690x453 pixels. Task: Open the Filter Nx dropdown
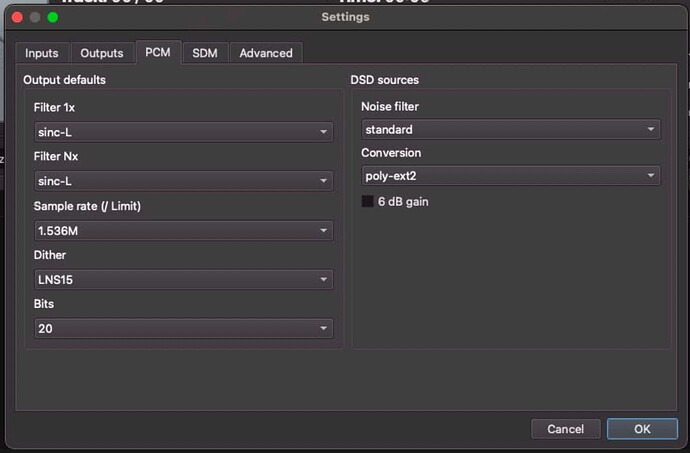[184, 180]
